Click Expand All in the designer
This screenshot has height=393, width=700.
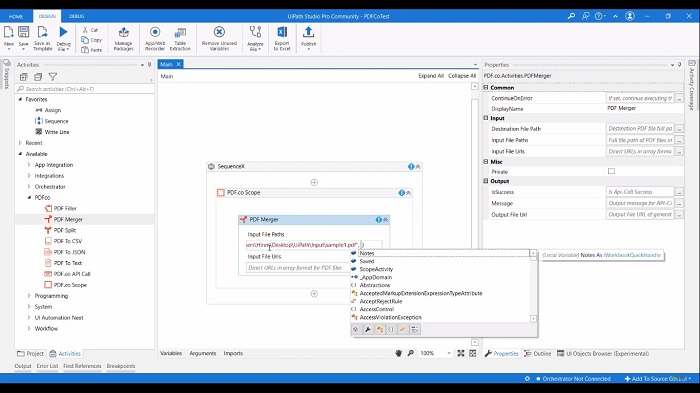pyautogui.click(x=431, y=76)
